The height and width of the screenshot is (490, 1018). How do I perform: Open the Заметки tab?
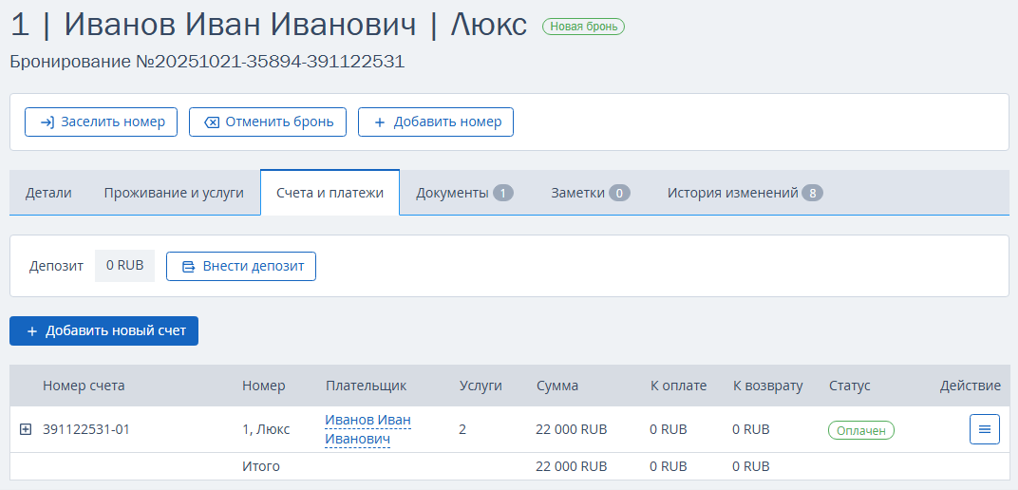click(590, 193)
